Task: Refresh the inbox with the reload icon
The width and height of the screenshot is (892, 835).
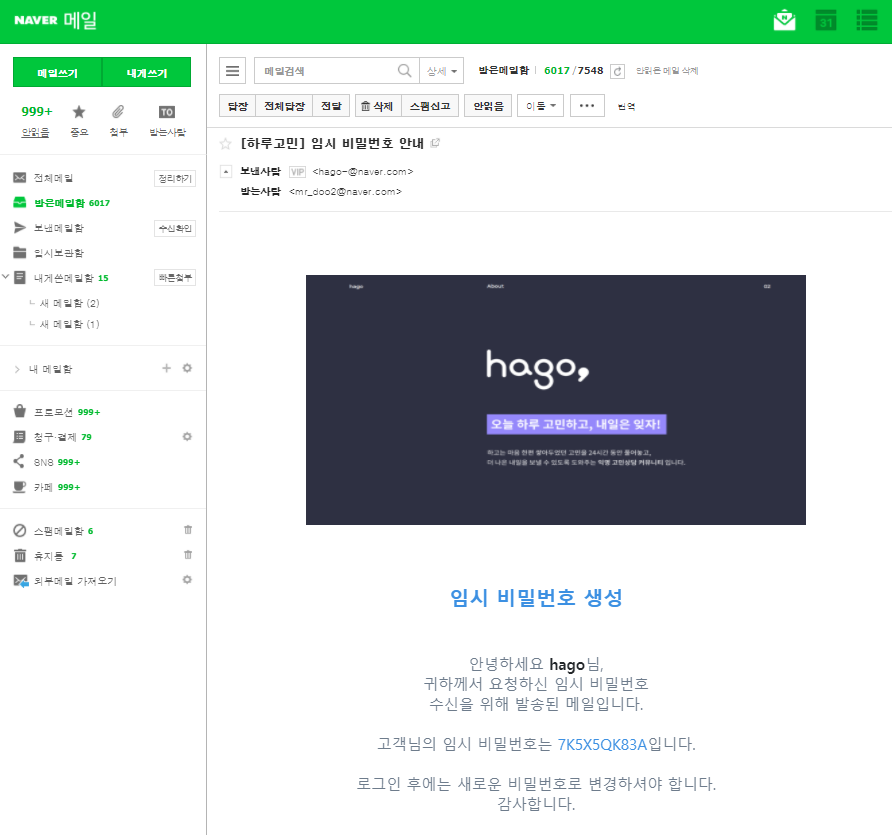Action: tap(617, 71)
